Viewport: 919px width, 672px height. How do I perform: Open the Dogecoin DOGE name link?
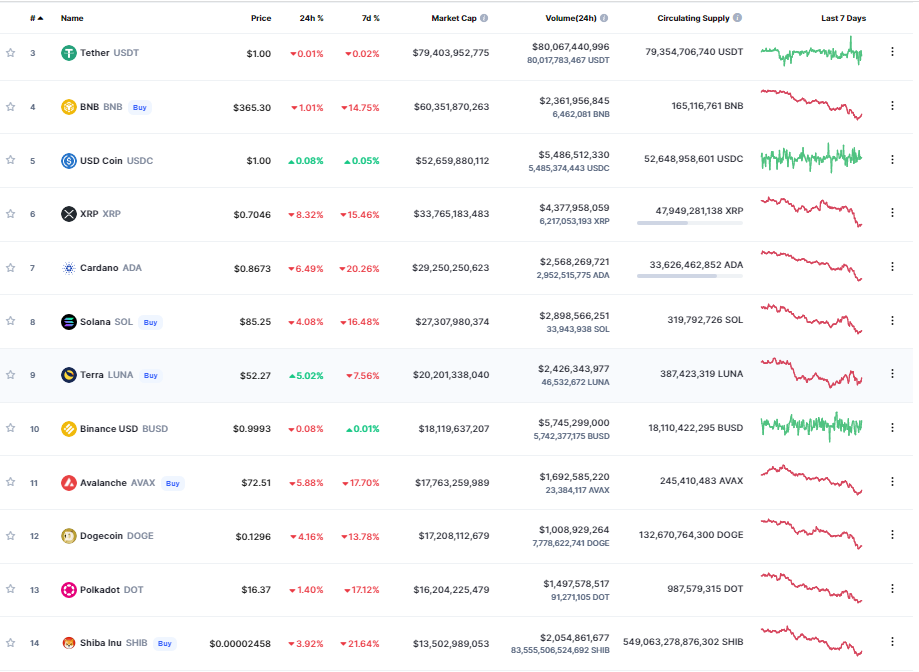pos(117,536)
